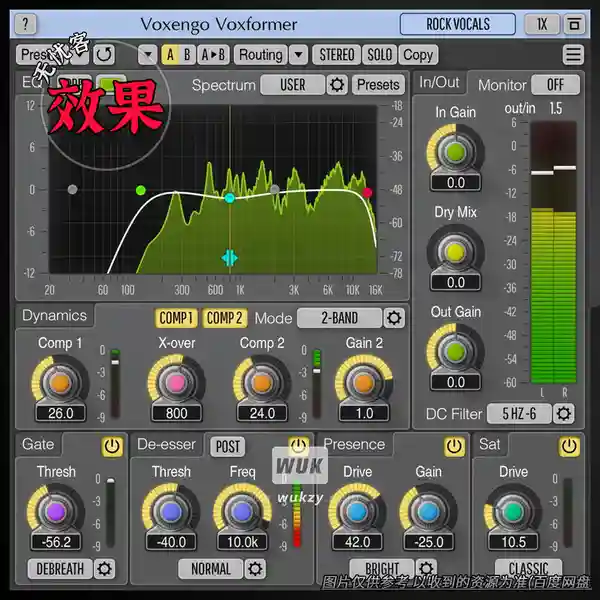Open the NORMAL de-esser mode selector

tap(211, 569)
